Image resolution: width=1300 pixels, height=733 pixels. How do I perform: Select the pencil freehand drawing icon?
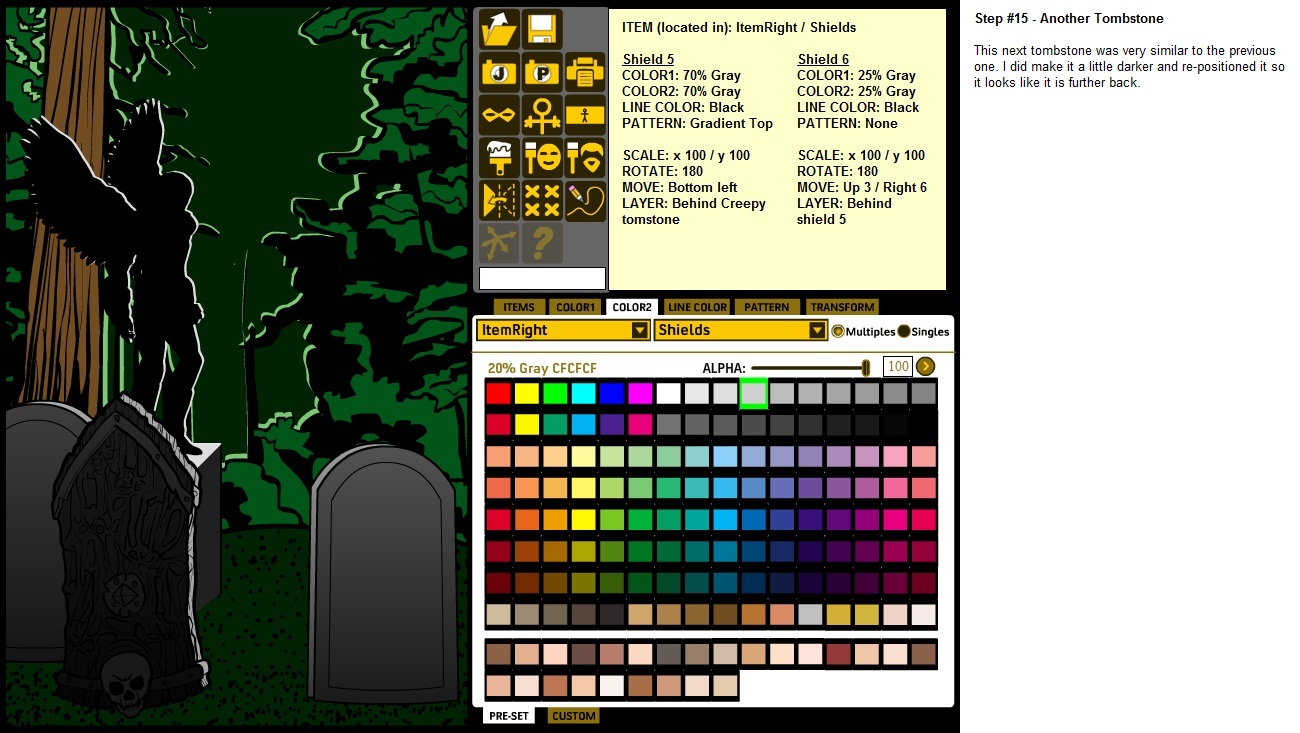[585, 201]
